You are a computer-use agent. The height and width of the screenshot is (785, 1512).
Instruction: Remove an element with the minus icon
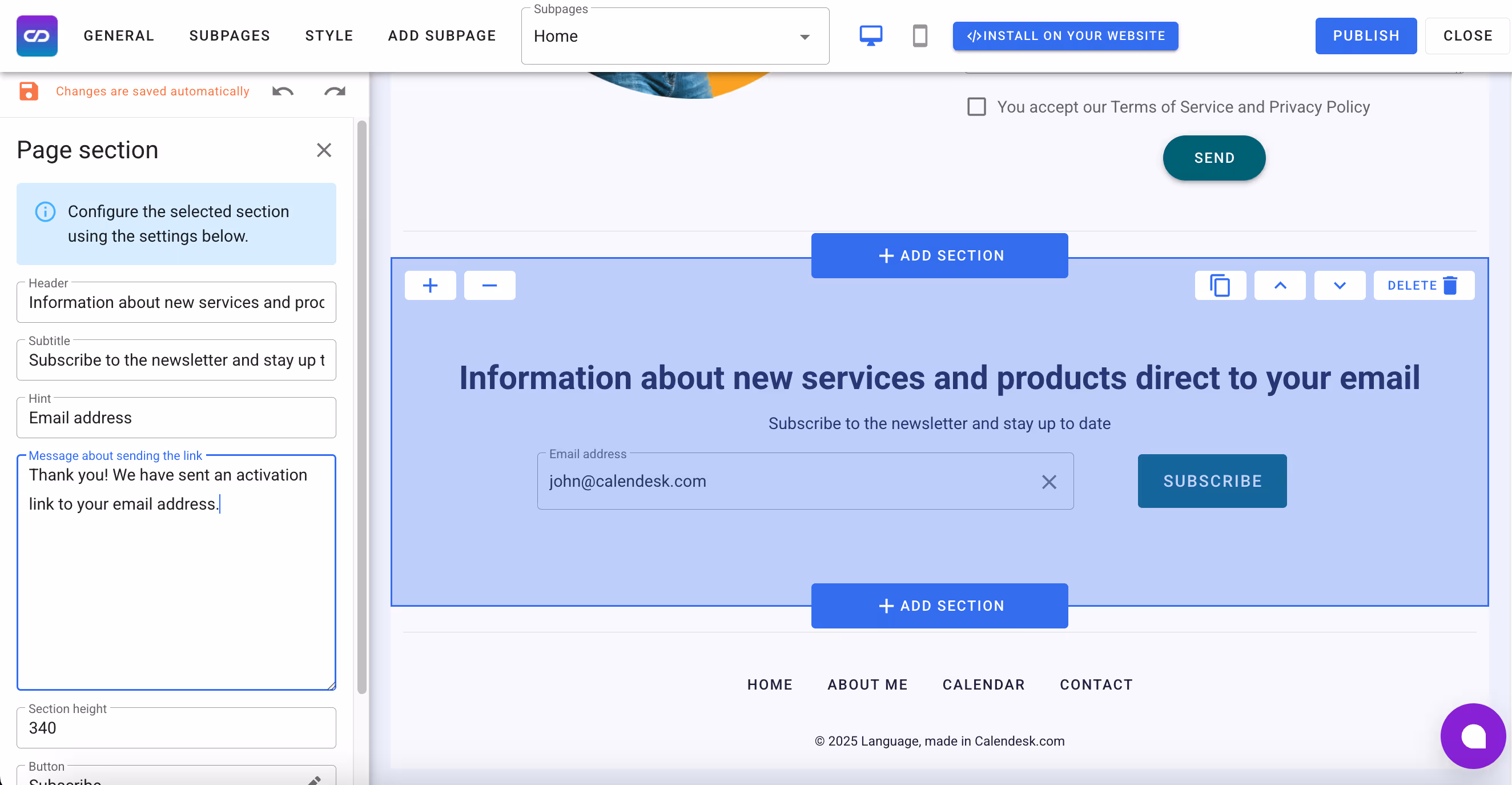489,285
